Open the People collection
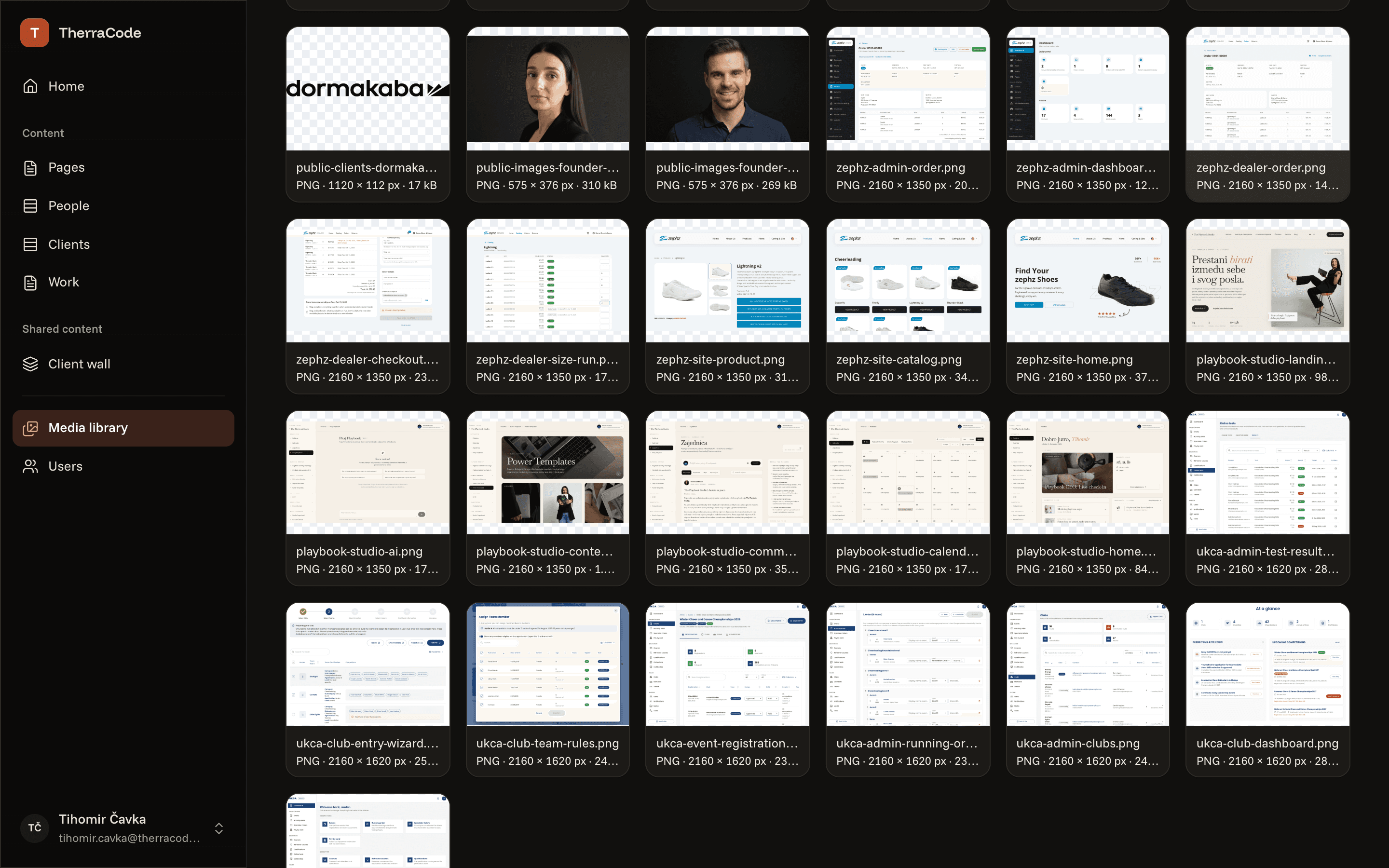The image size is (1389, 868). tap(123, 205)
